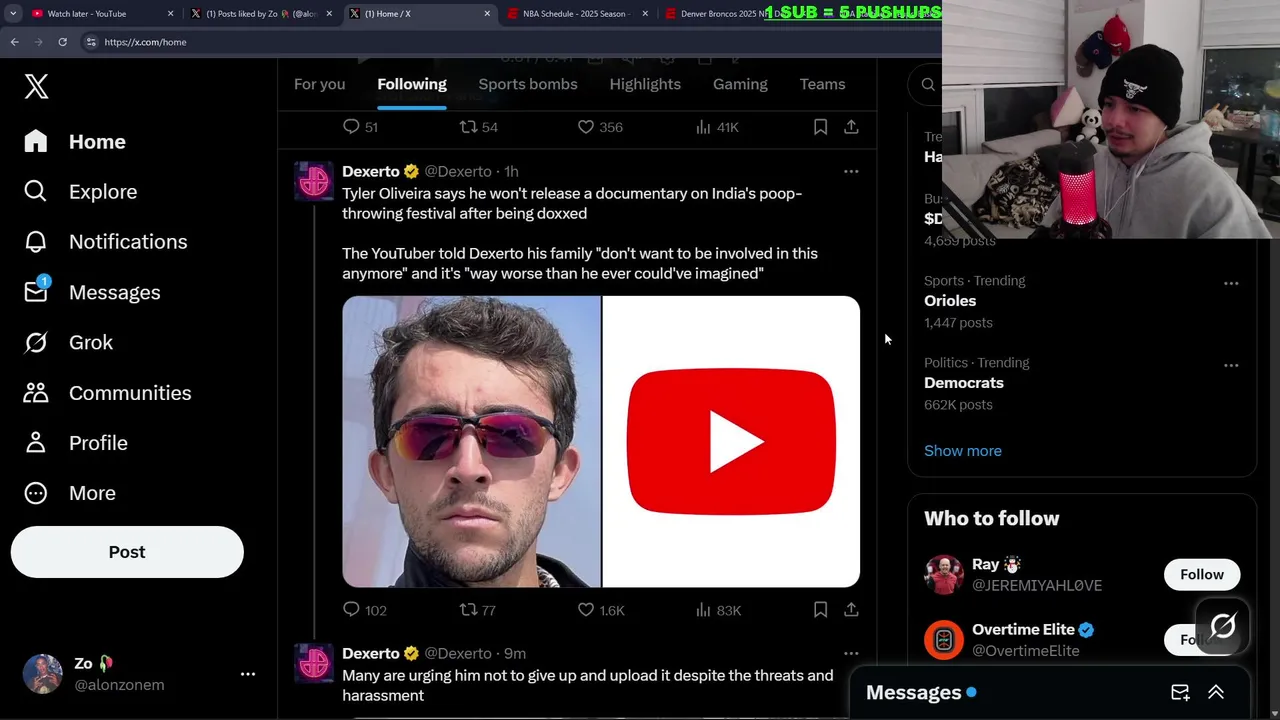The width and height of the screenshot is (1280, 720).
Task: Select the Following timeline tab
Action: (412, 84)
